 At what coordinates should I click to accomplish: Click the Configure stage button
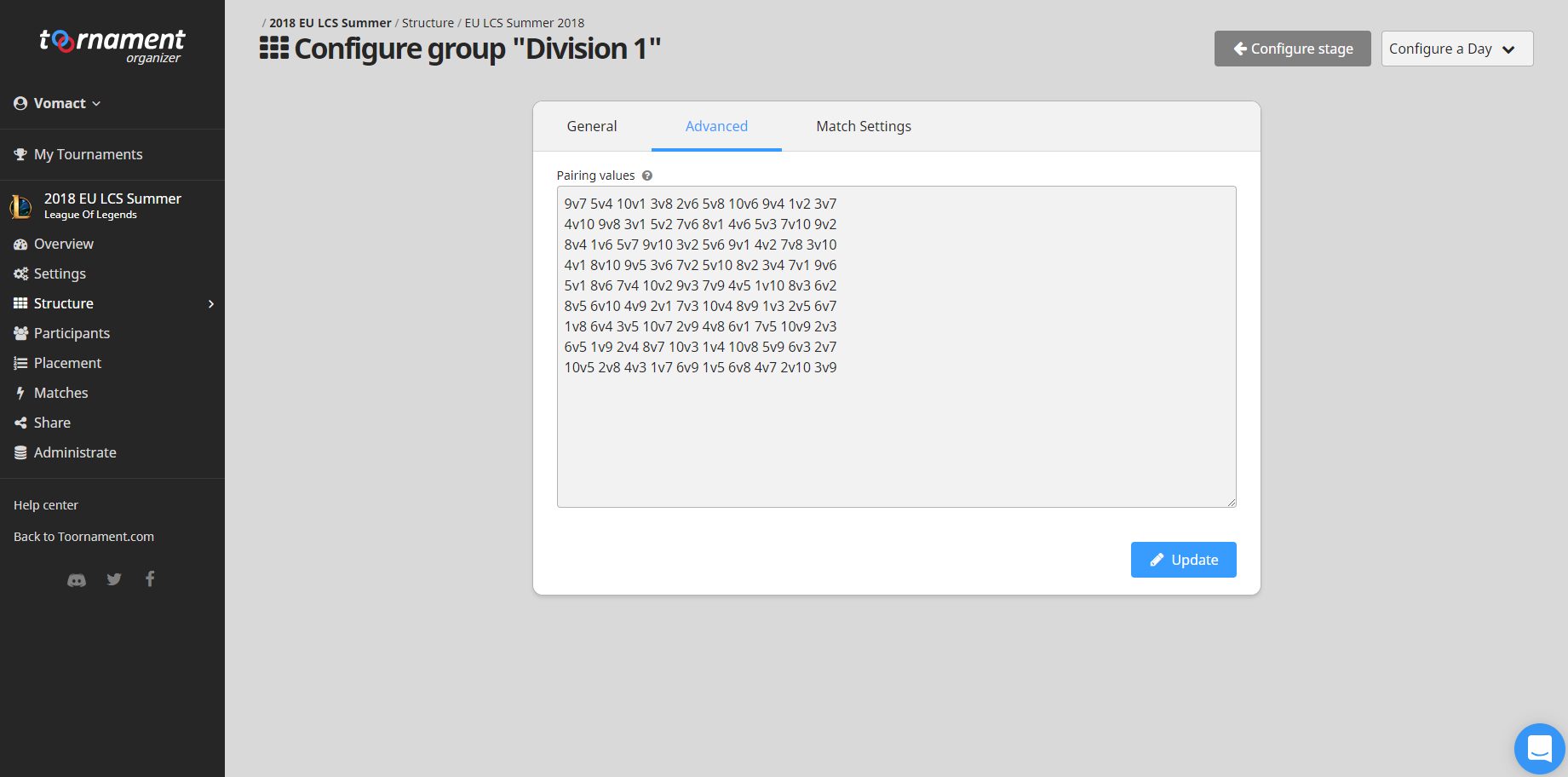point(1292,49)
